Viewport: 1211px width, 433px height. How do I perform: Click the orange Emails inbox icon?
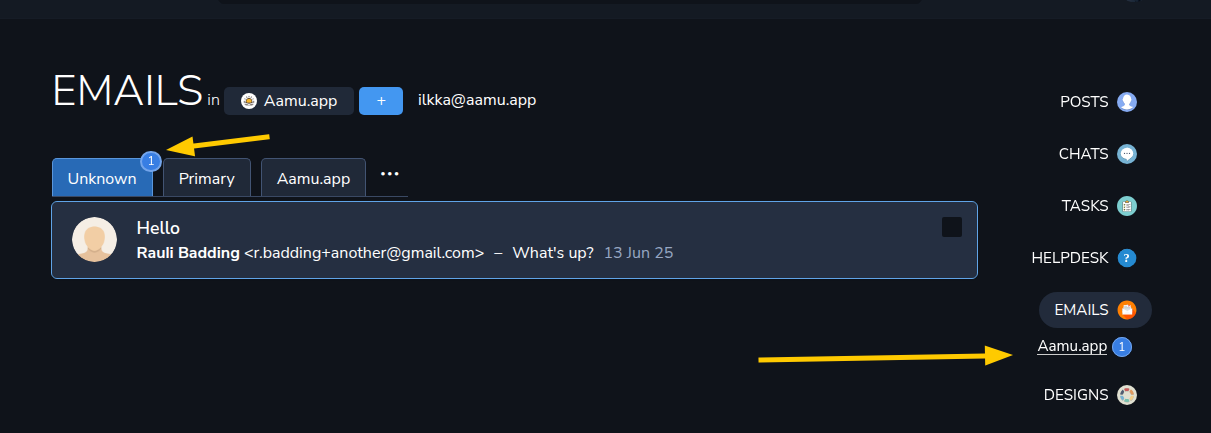click(x=1127, y=310)
